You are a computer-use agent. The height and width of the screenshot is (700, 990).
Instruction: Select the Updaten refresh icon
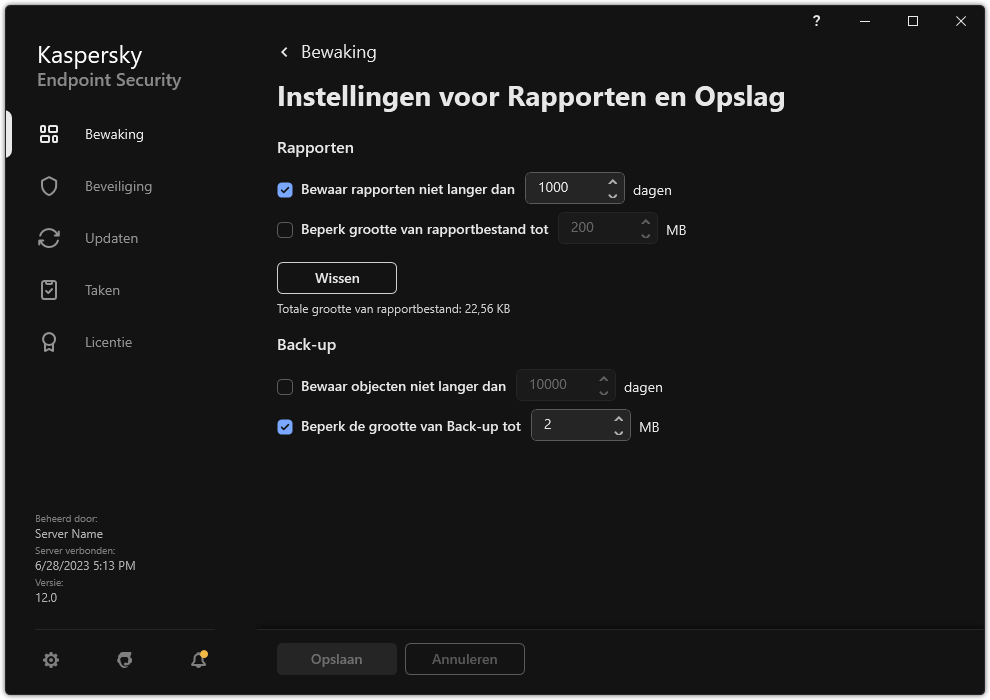[48, 238]
